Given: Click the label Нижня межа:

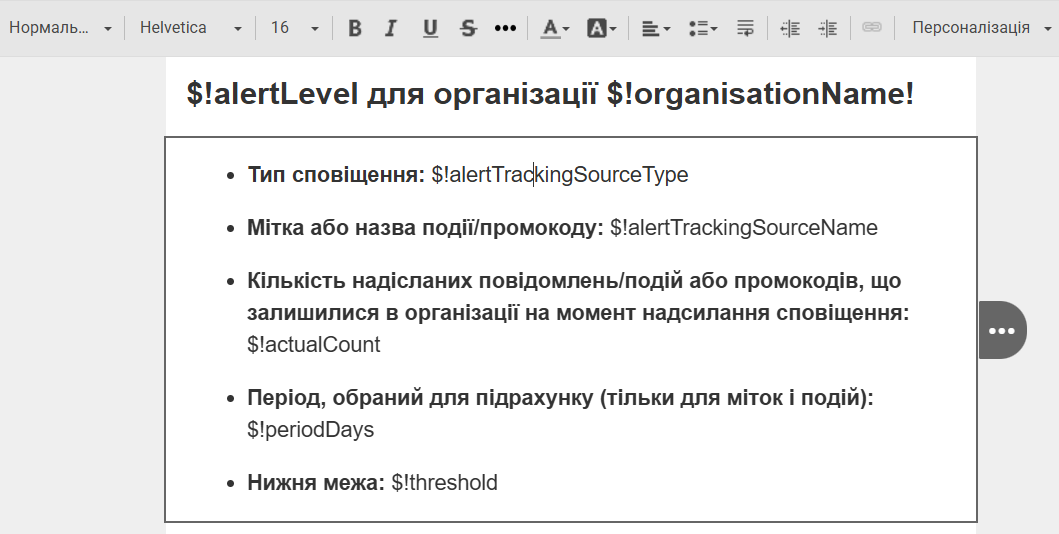Looking at the screenshot, I should click(316, 483).
